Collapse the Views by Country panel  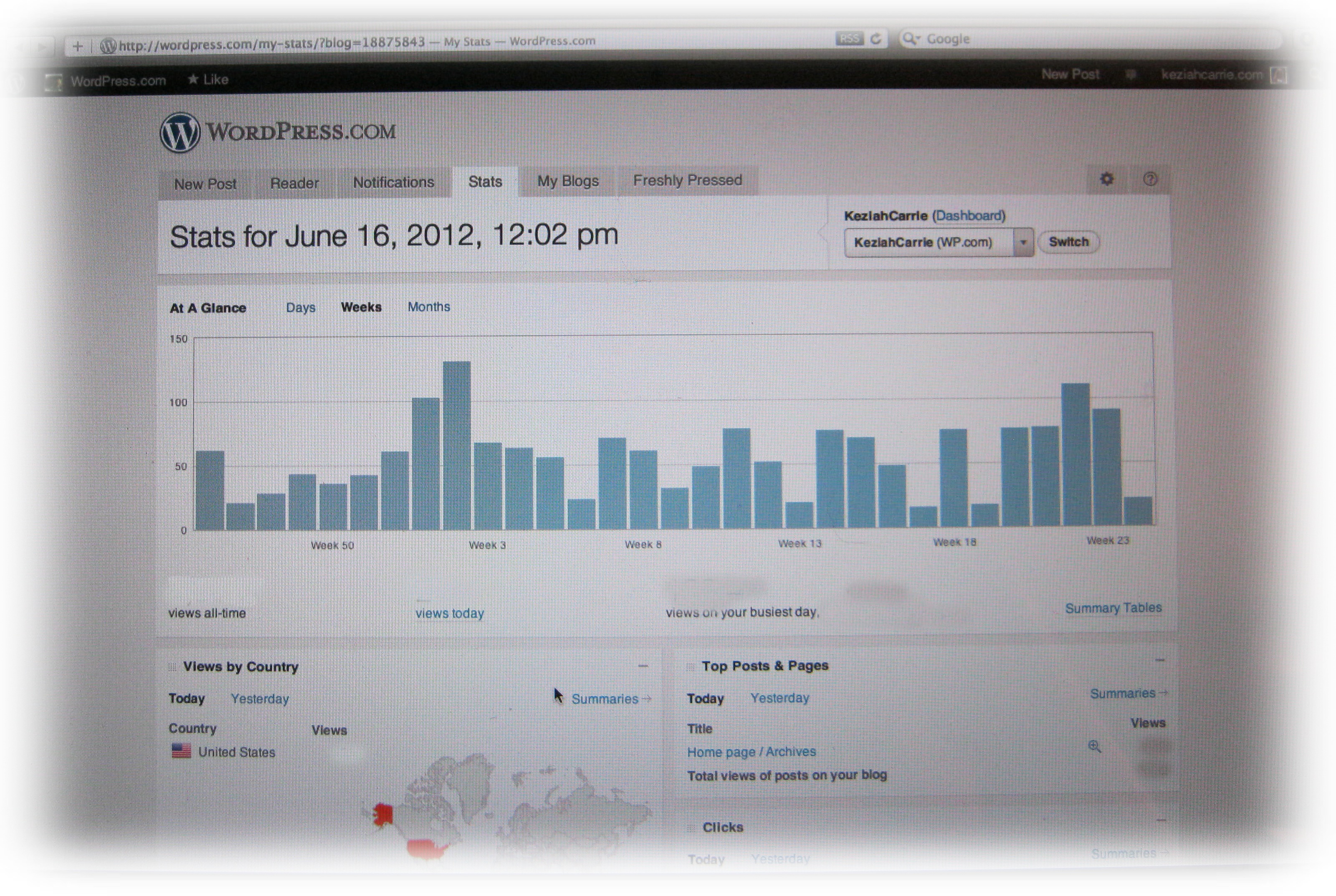tap(643, 666)
